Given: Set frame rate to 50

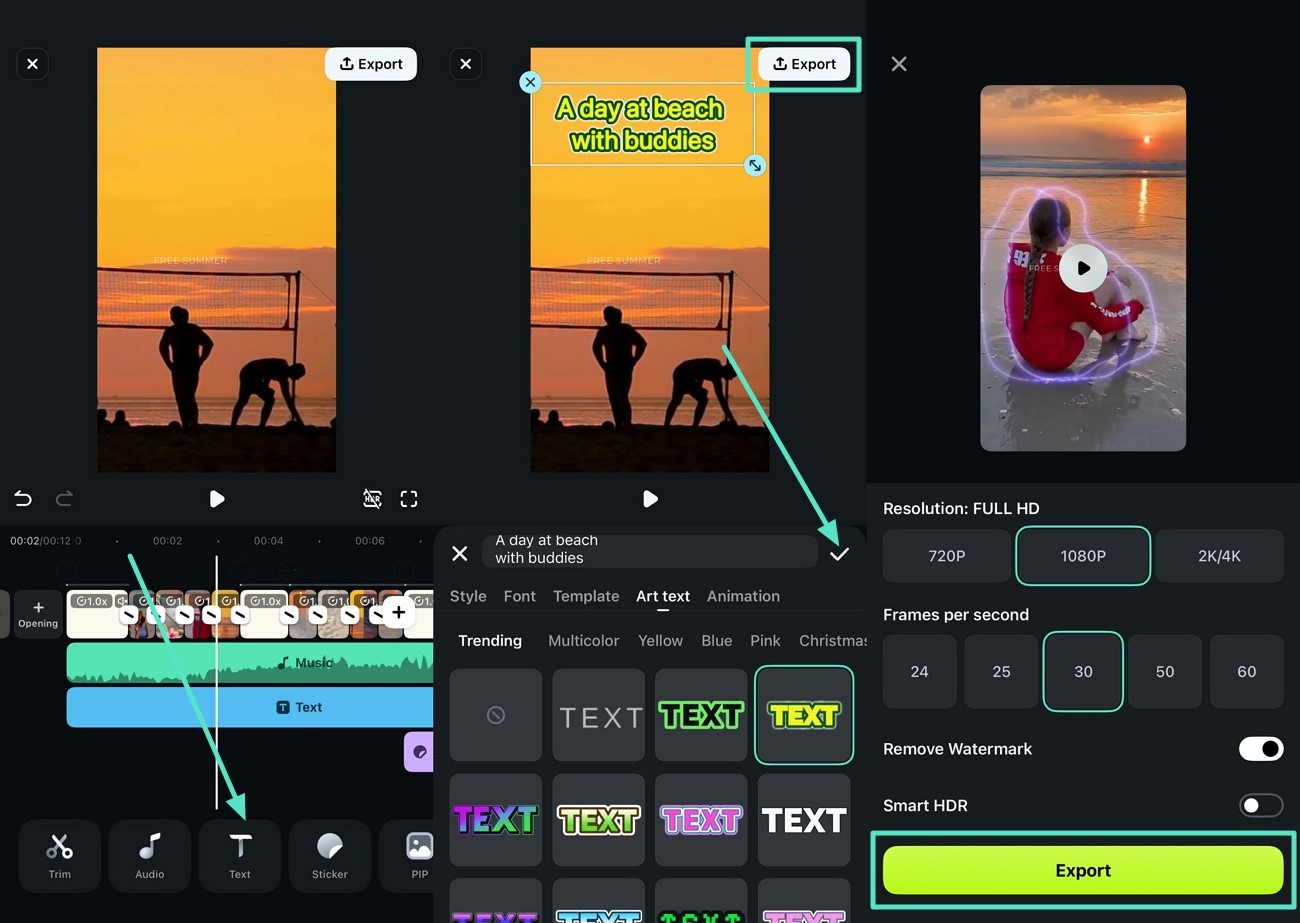Looking at the screenshot, I should [1165, 672].
